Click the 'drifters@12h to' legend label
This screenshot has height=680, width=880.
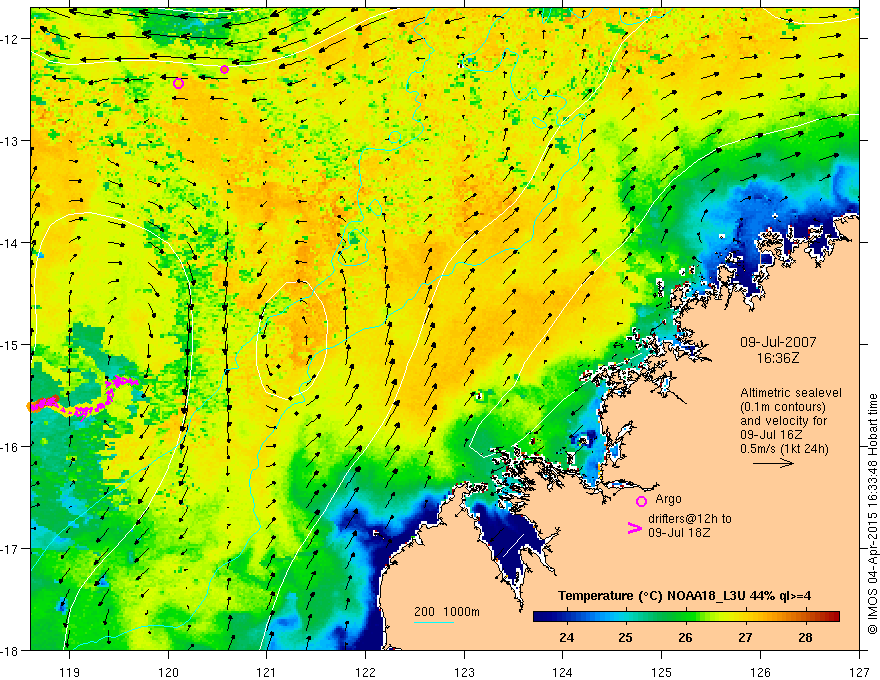[690, 519]
